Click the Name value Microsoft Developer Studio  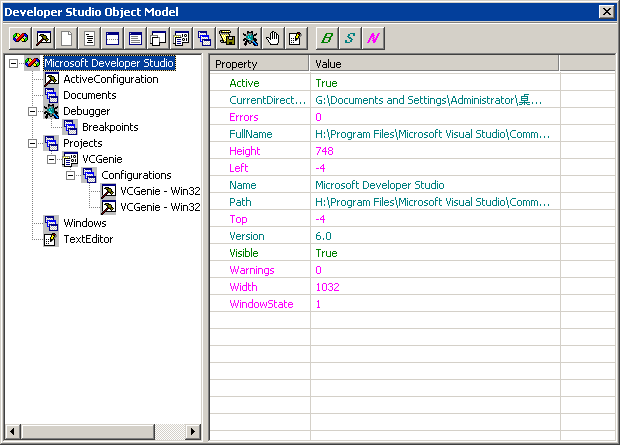coord(380,185)
